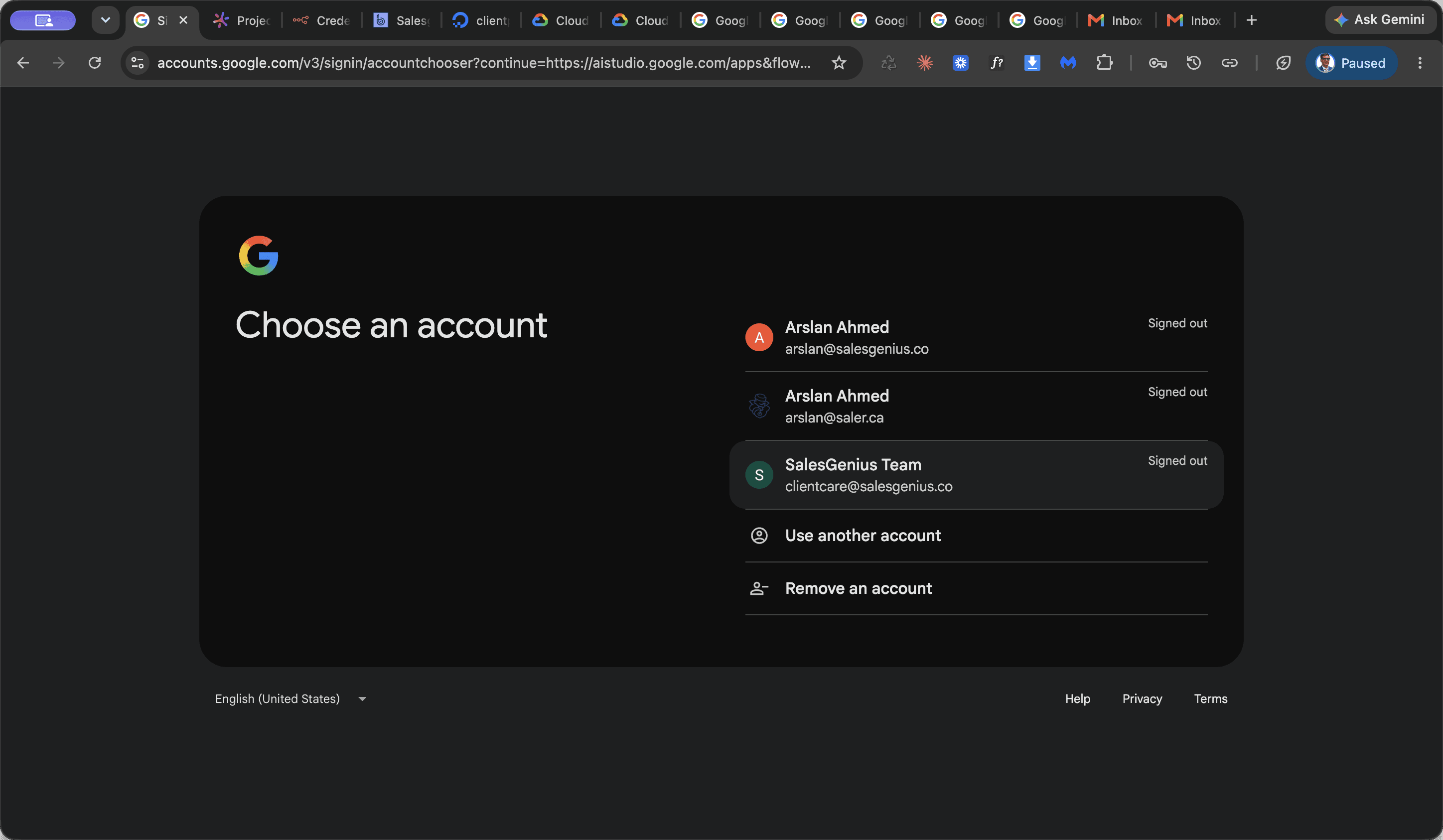1443x840 pixels.
Task: Open the blue download arrow extension
Action: coord(1032,63)
